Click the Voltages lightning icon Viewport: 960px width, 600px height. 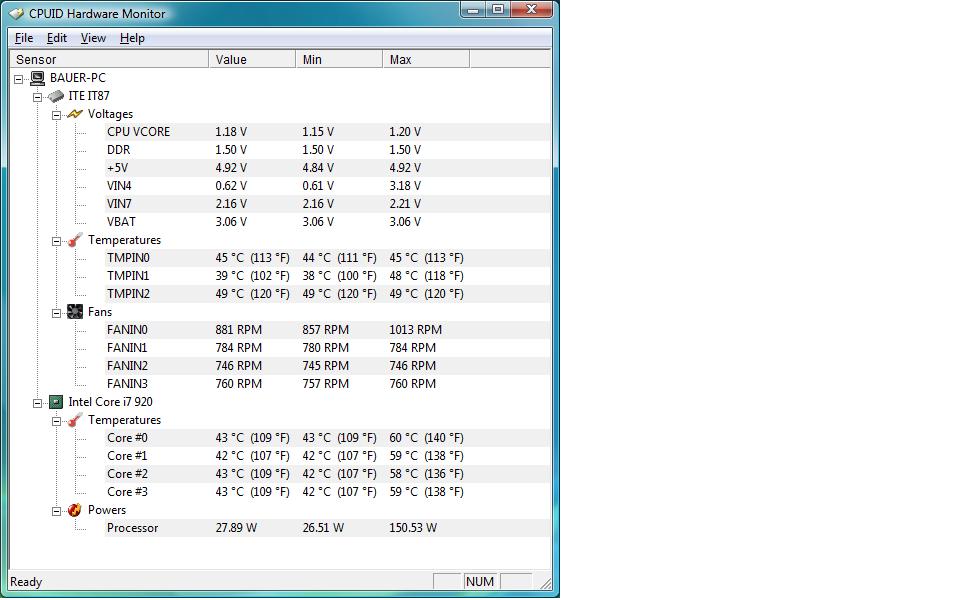click(x=75, y=114)
